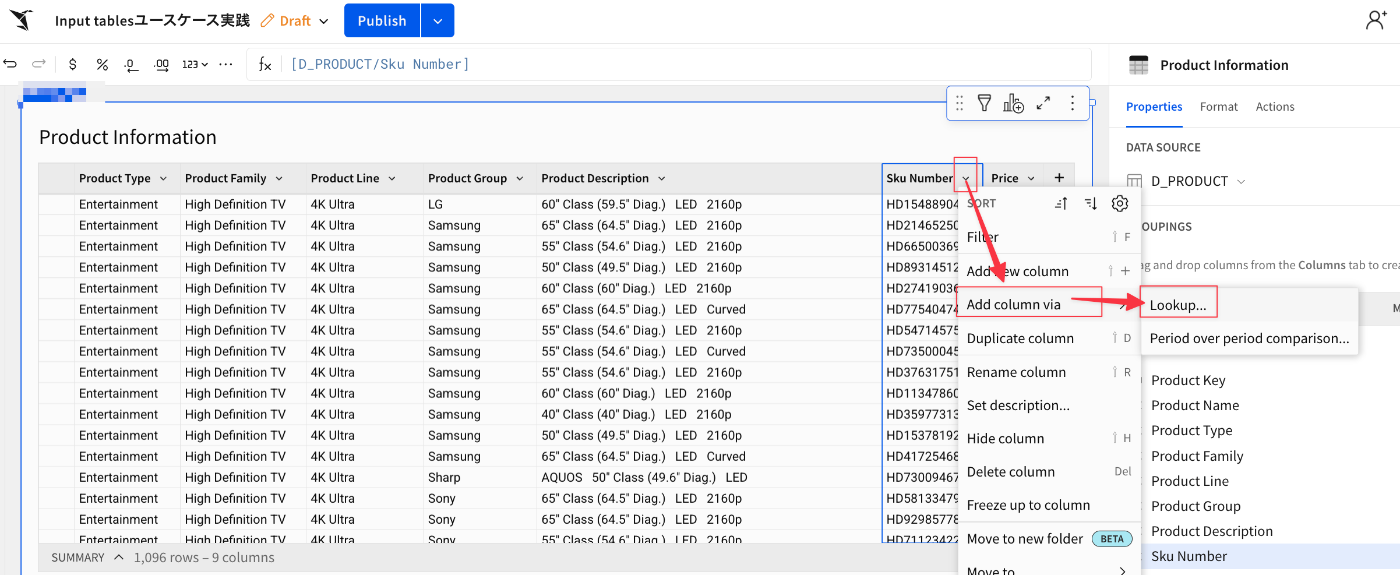Undo the last action
Viewport: 1400px width, 575px height.
click(10, 64)
